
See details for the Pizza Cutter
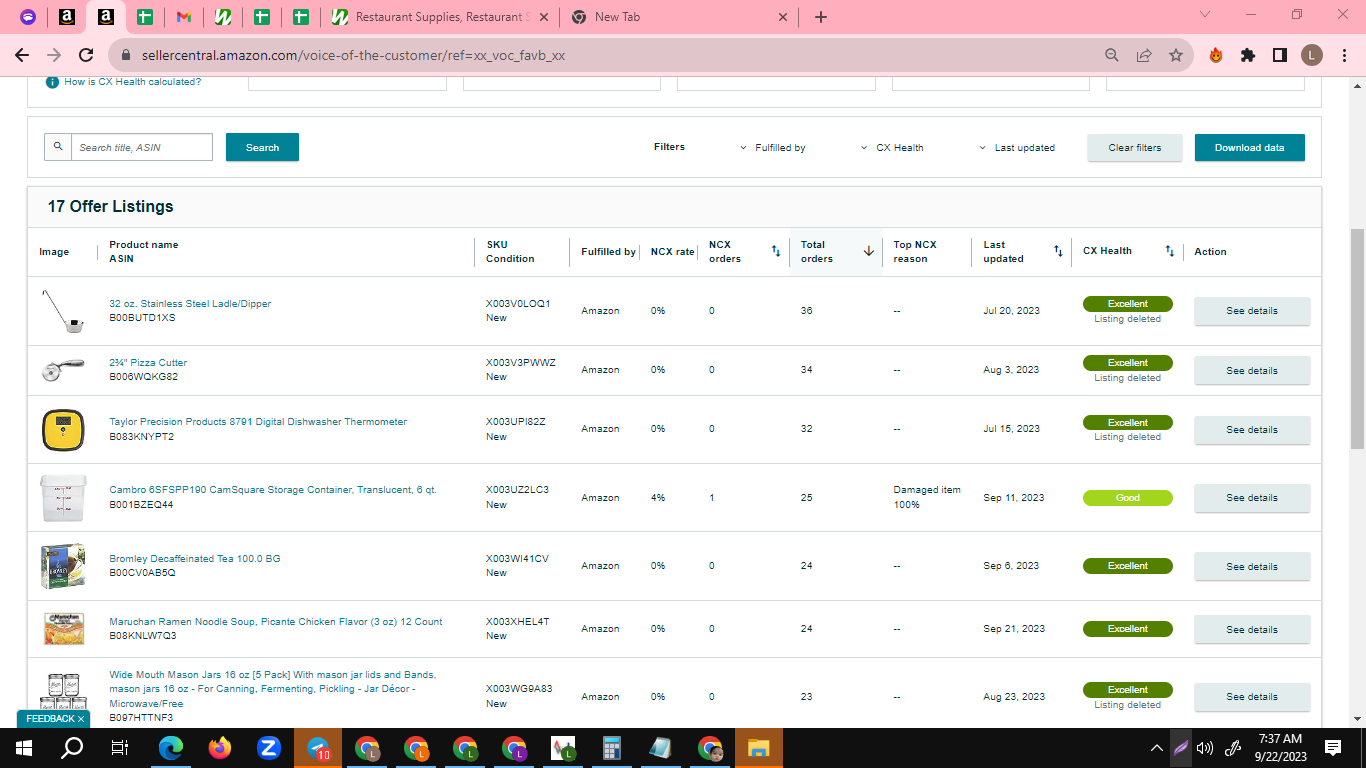pos(1252,370)
